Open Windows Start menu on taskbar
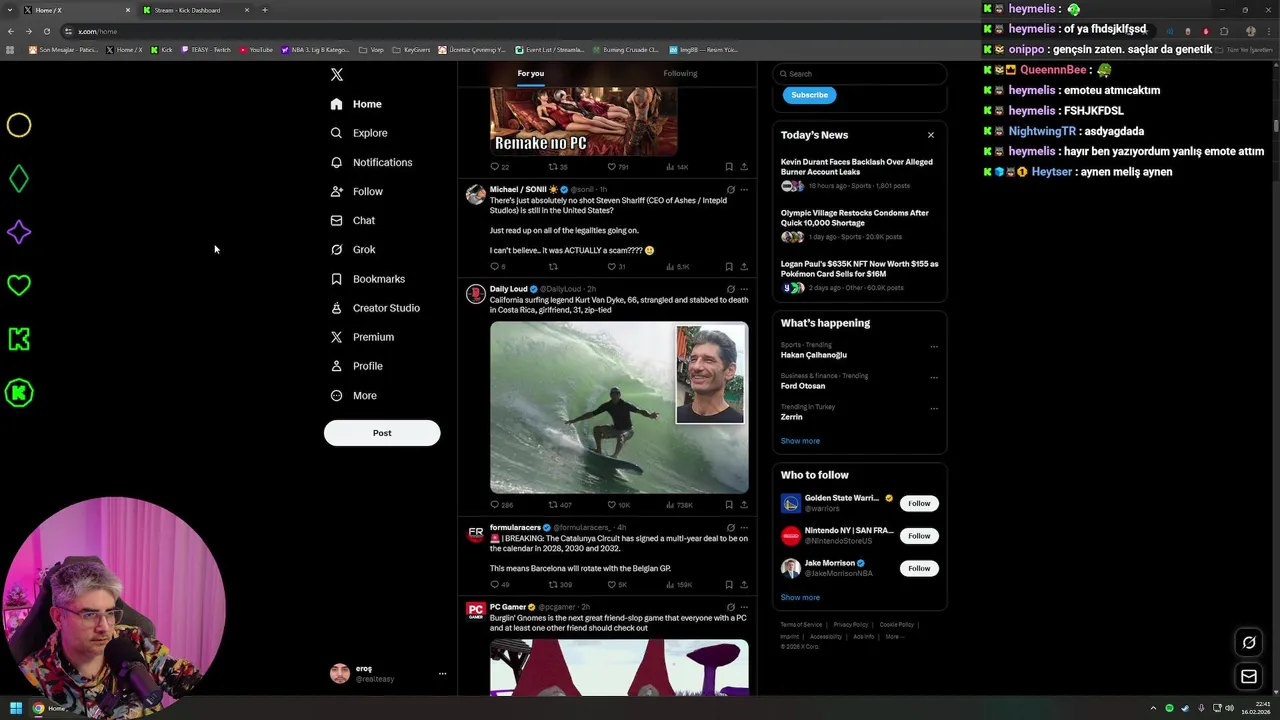This screenshot has width=1280, height=720. [x=16, y=708]
